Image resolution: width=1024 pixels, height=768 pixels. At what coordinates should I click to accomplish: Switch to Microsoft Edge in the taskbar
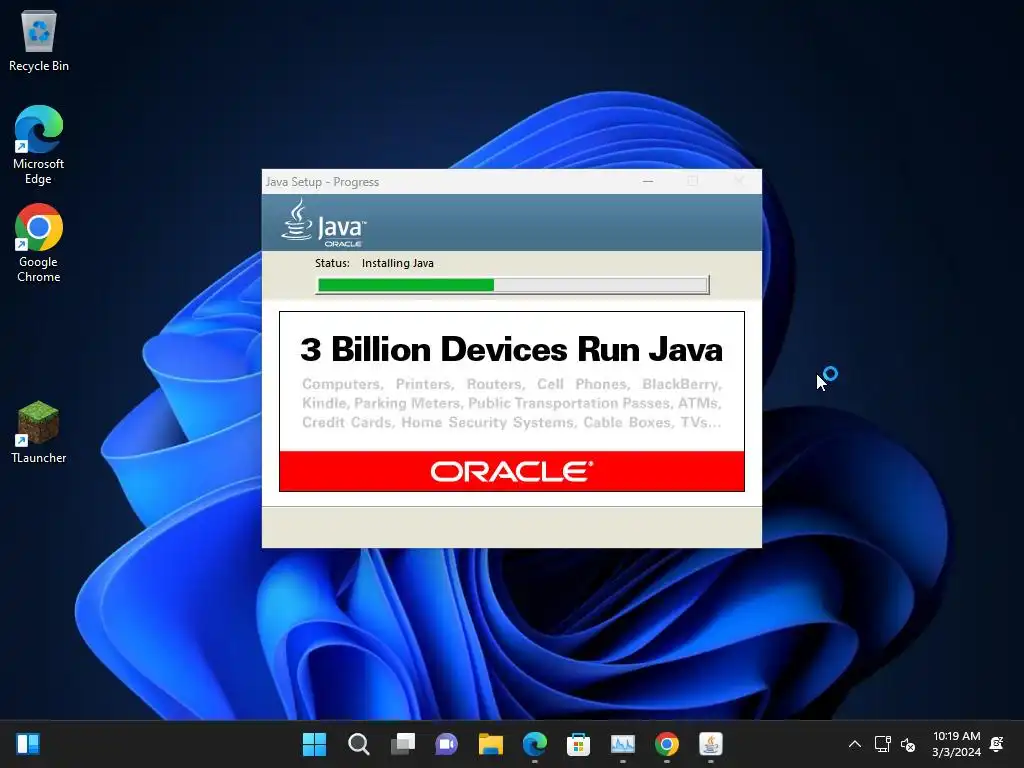click(x=535, y=744)
